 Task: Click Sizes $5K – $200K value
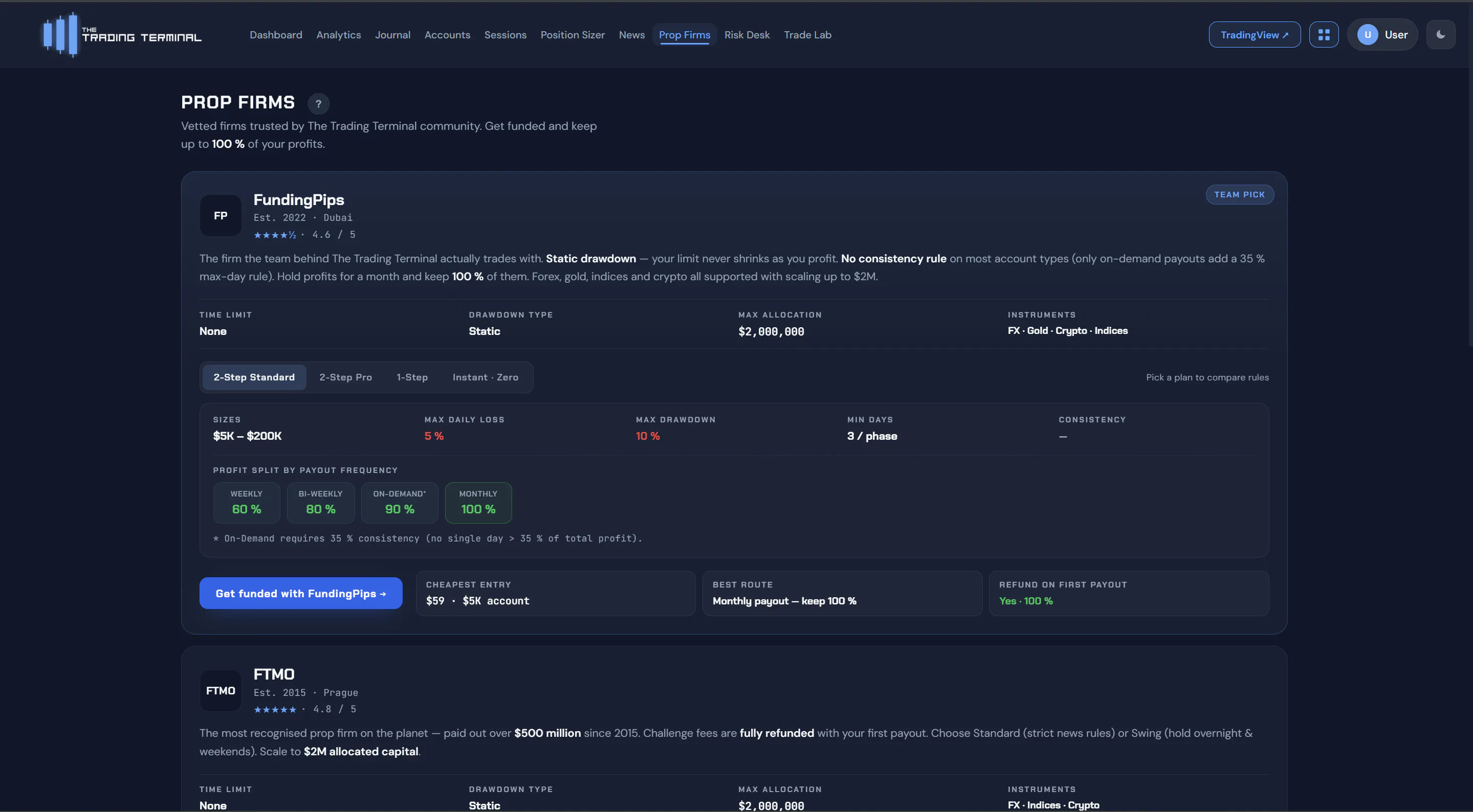(248, 436)
